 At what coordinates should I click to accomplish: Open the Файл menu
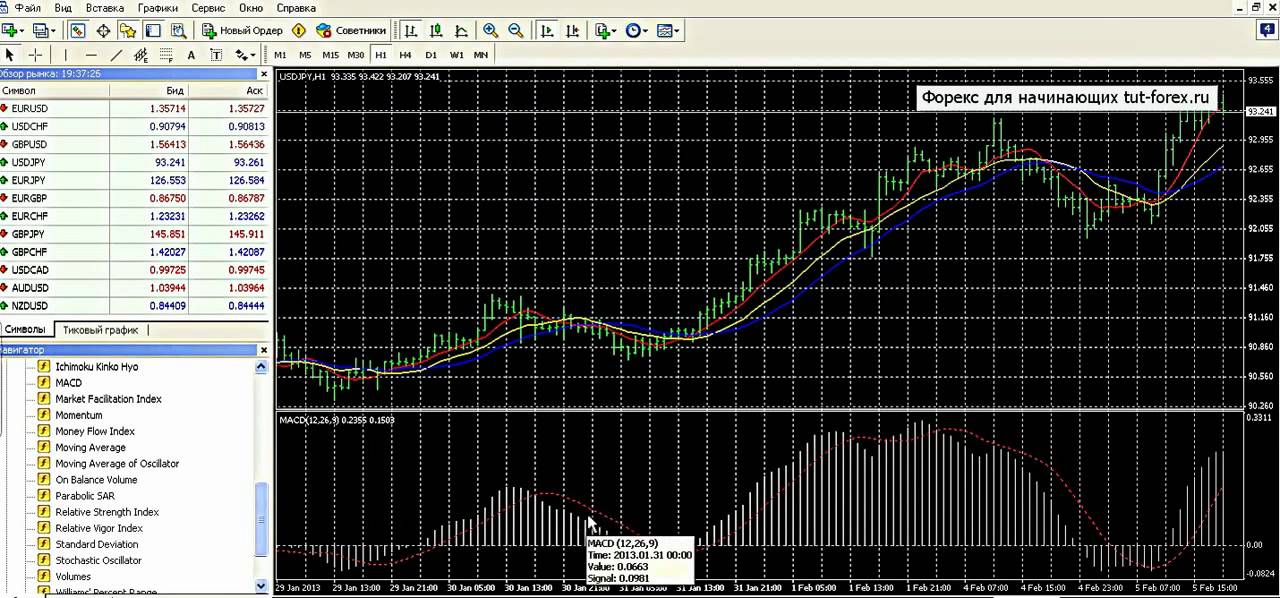click(27, 7)
